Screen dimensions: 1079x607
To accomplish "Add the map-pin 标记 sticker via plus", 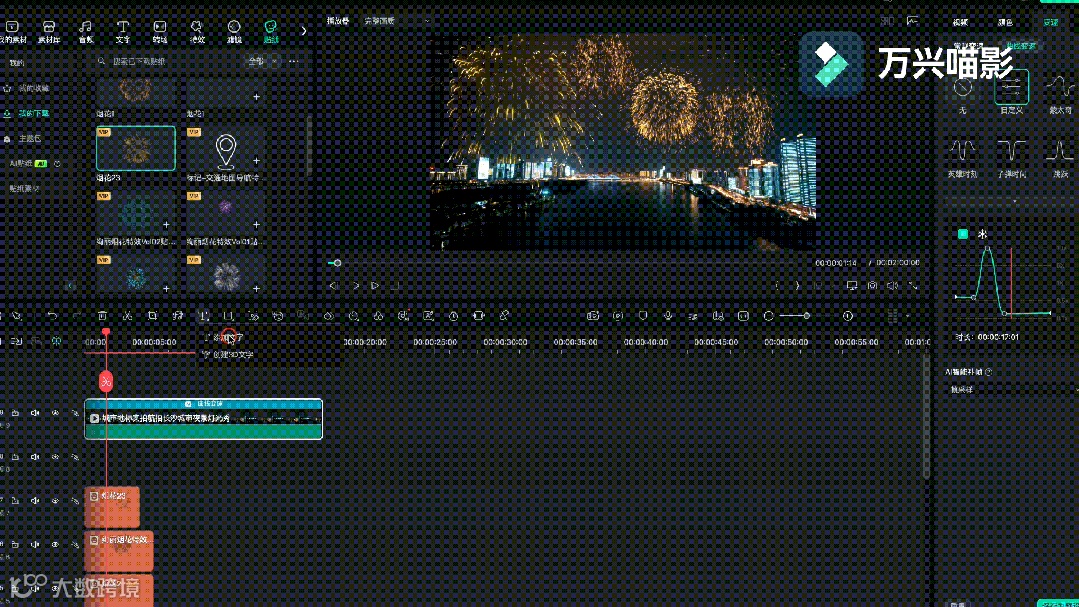I will pyautogui.click(x=257, y=160).
